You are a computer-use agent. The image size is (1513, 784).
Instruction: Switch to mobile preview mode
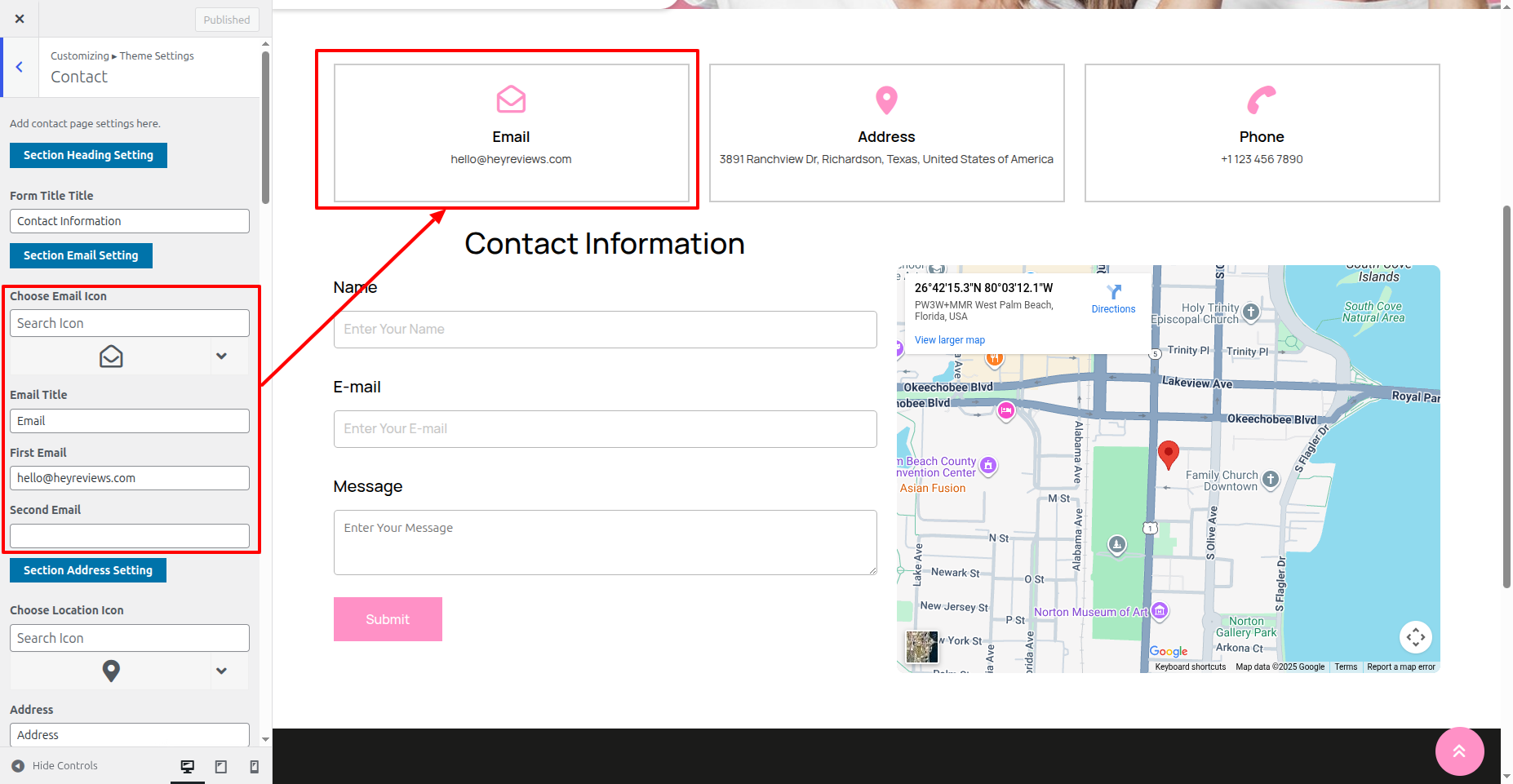[254, 766]
